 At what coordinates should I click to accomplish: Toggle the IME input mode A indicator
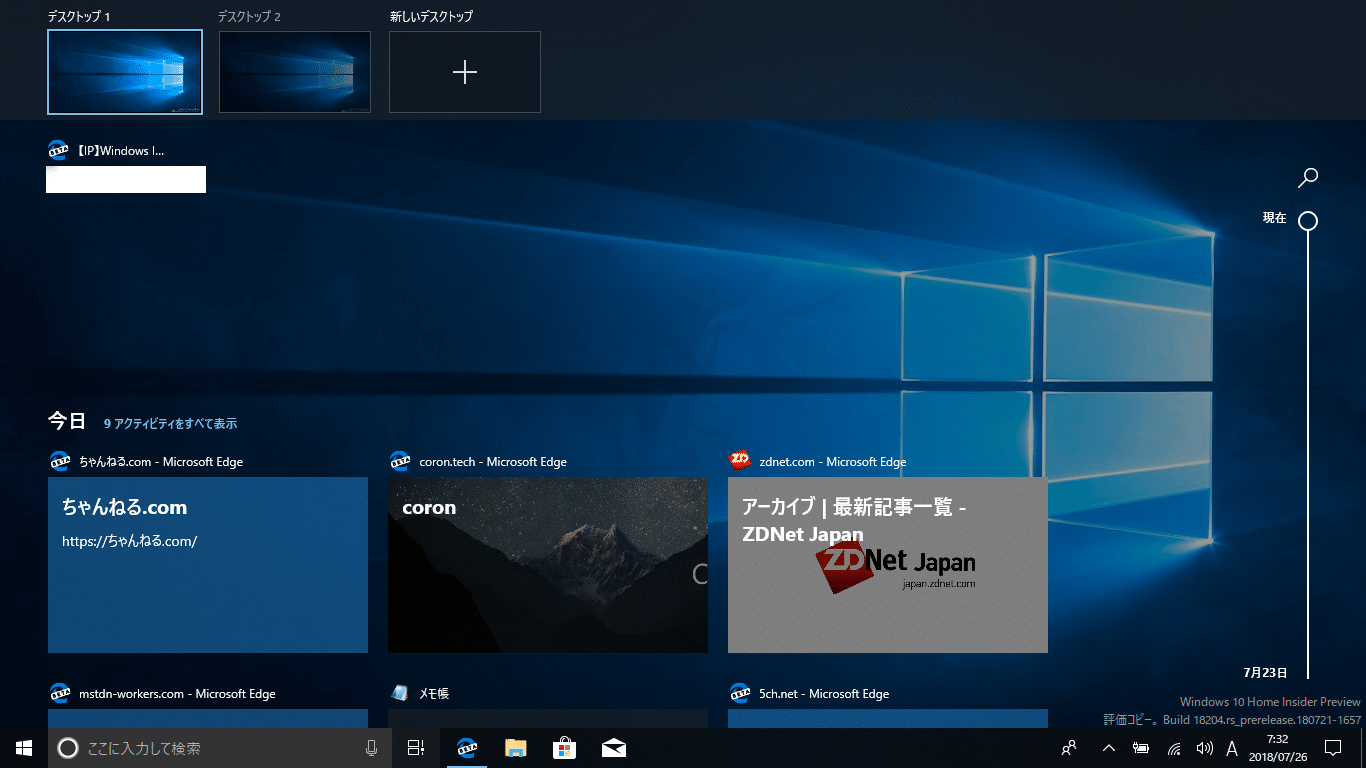(x=1232, y=748)
